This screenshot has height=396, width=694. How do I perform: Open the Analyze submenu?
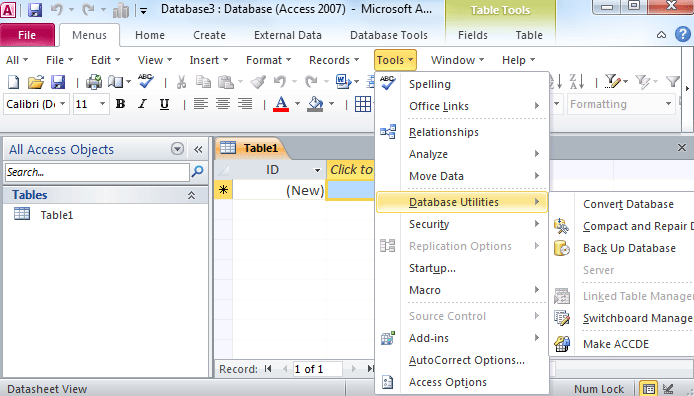(x=461, y=154)
